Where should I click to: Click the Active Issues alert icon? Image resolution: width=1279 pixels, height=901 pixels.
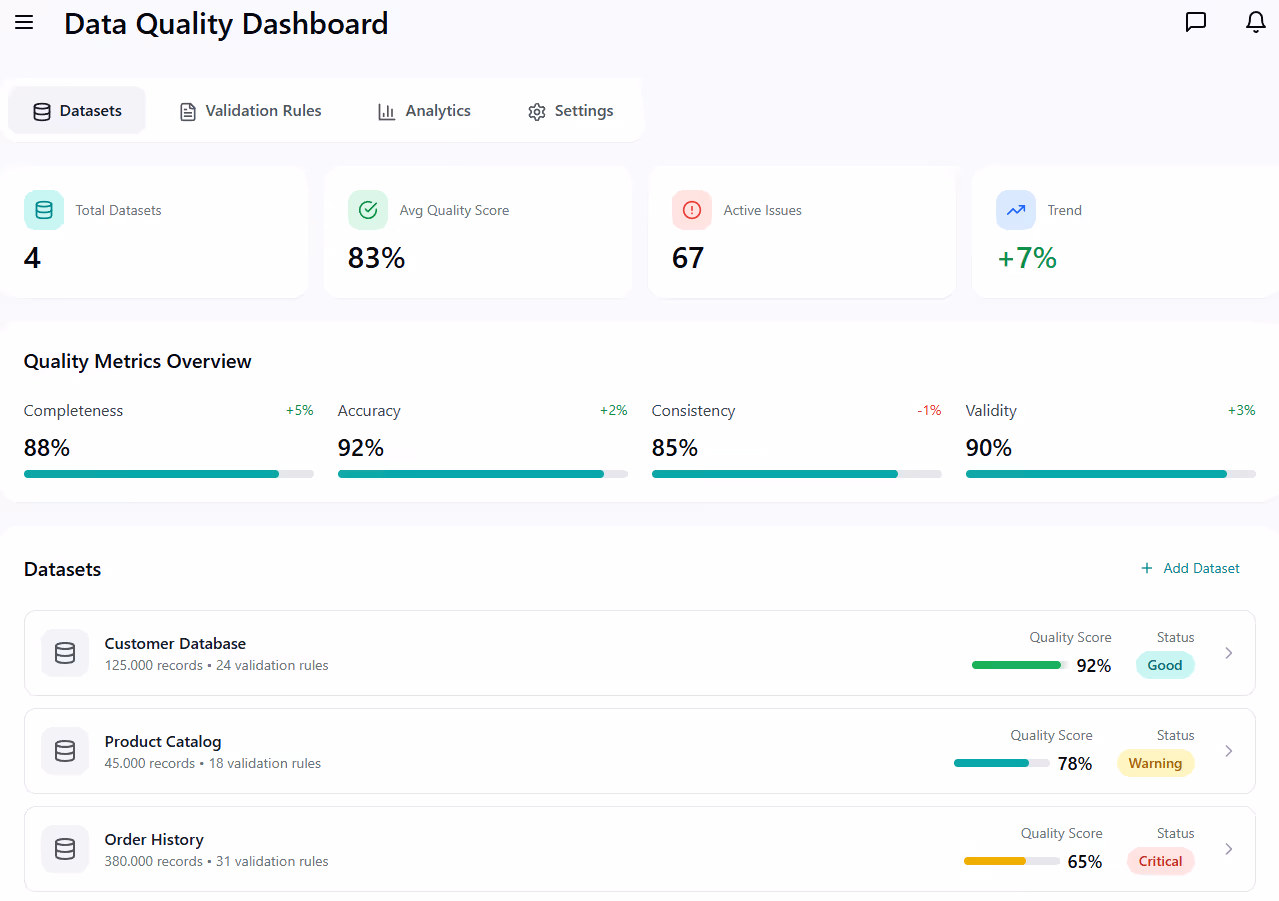[x=691, y=210]
